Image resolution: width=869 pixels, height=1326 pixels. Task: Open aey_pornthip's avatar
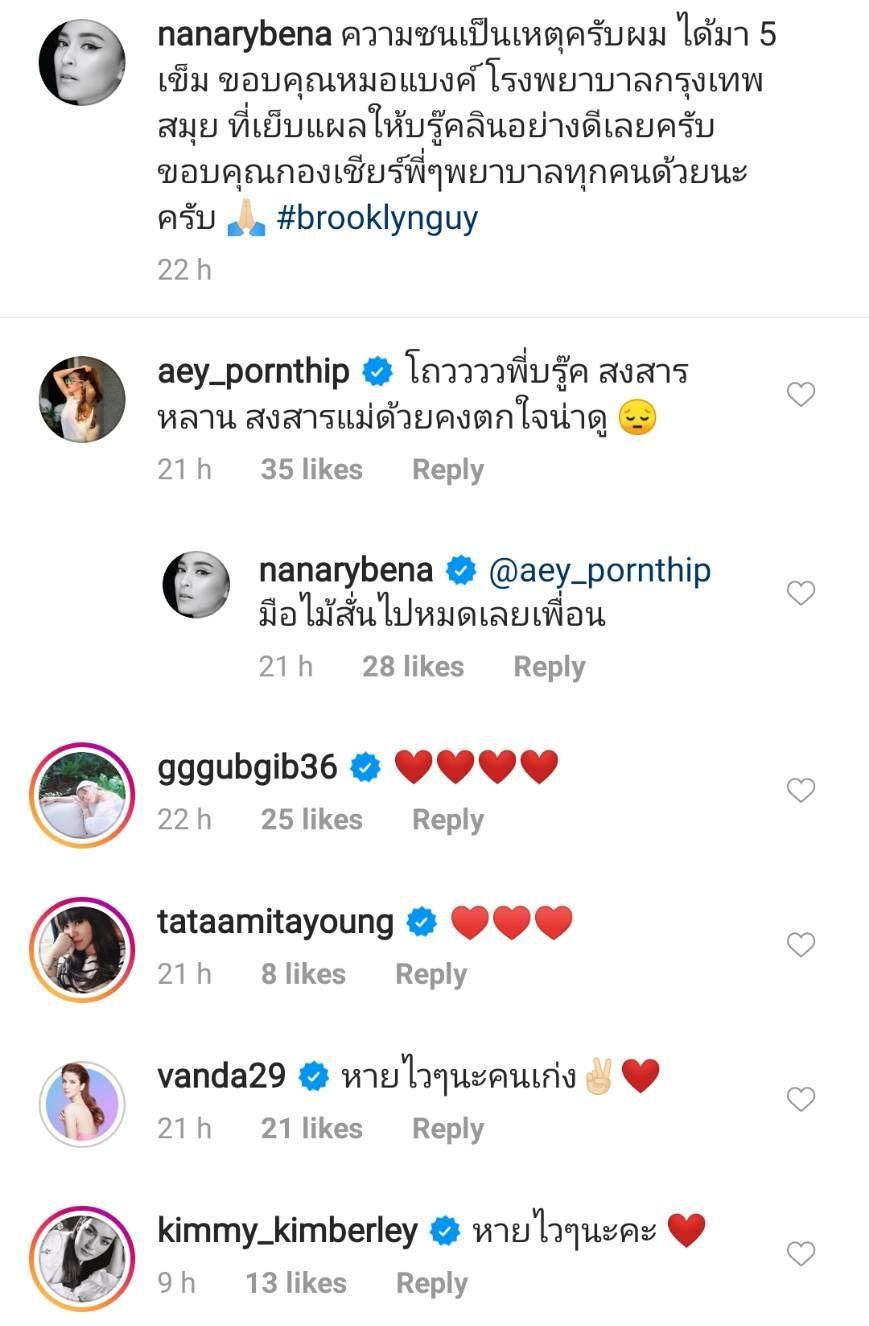(x=82, y=398)
